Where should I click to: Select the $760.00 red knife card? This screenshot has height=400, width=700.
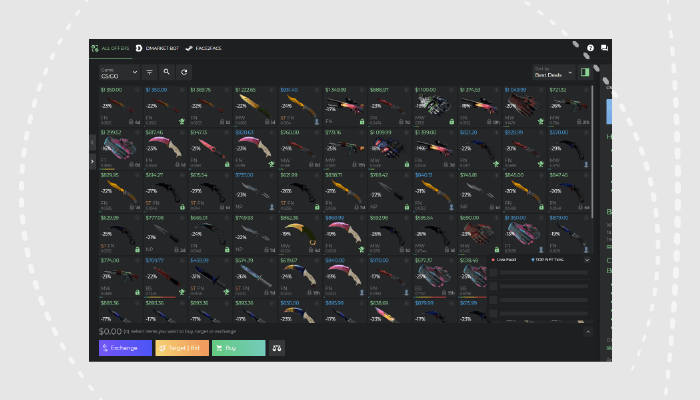pyautogui.click(x=300, y=149)
